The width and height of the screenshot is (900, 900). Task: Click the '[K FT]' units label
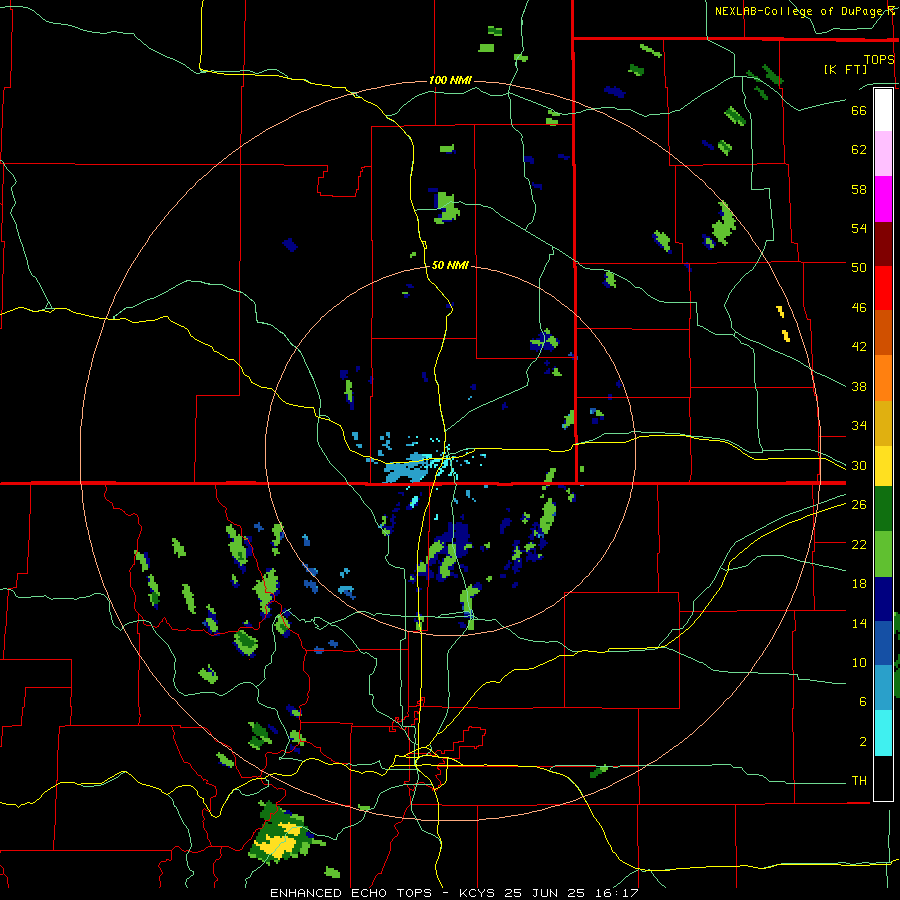coord(845,69)
